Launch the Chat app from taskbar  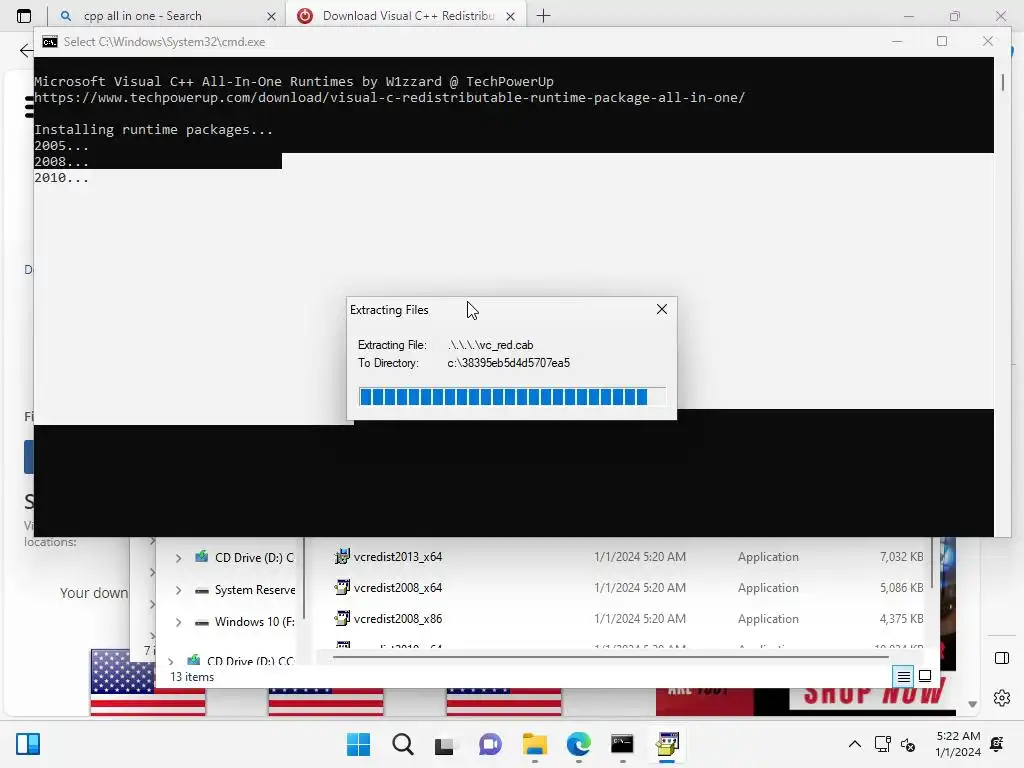pos(490,744)
